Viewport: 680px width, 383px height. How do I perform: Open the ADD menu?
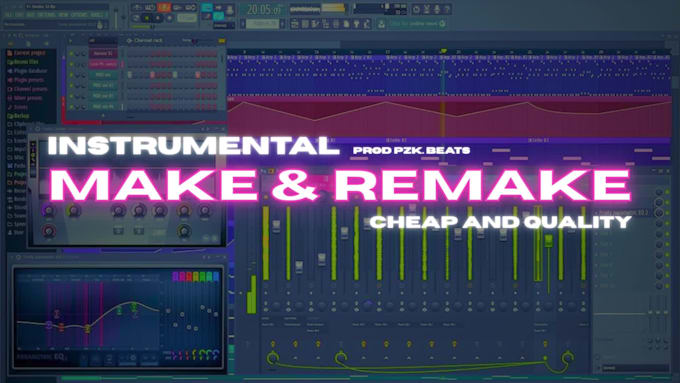30,15
